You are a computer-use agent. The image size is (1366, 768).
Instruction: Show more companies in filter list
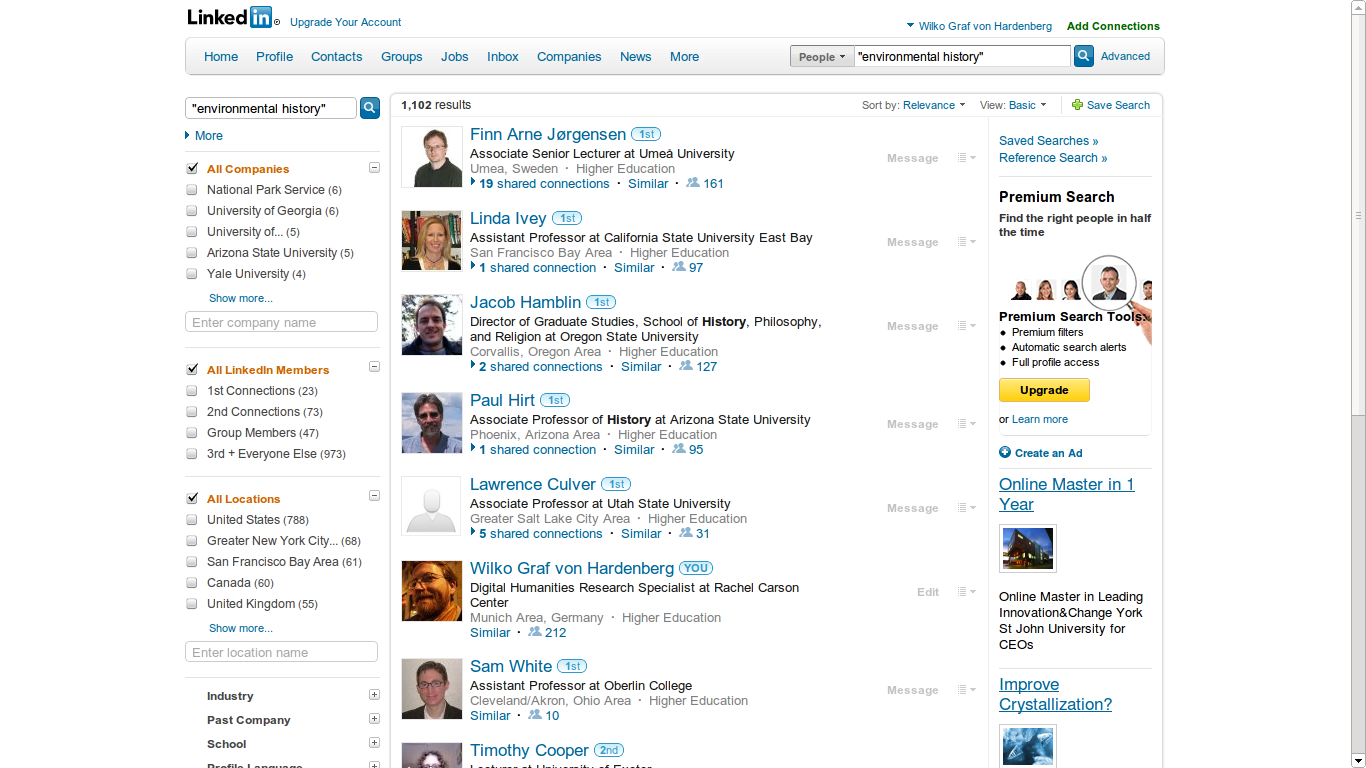[x=240, y=298]
